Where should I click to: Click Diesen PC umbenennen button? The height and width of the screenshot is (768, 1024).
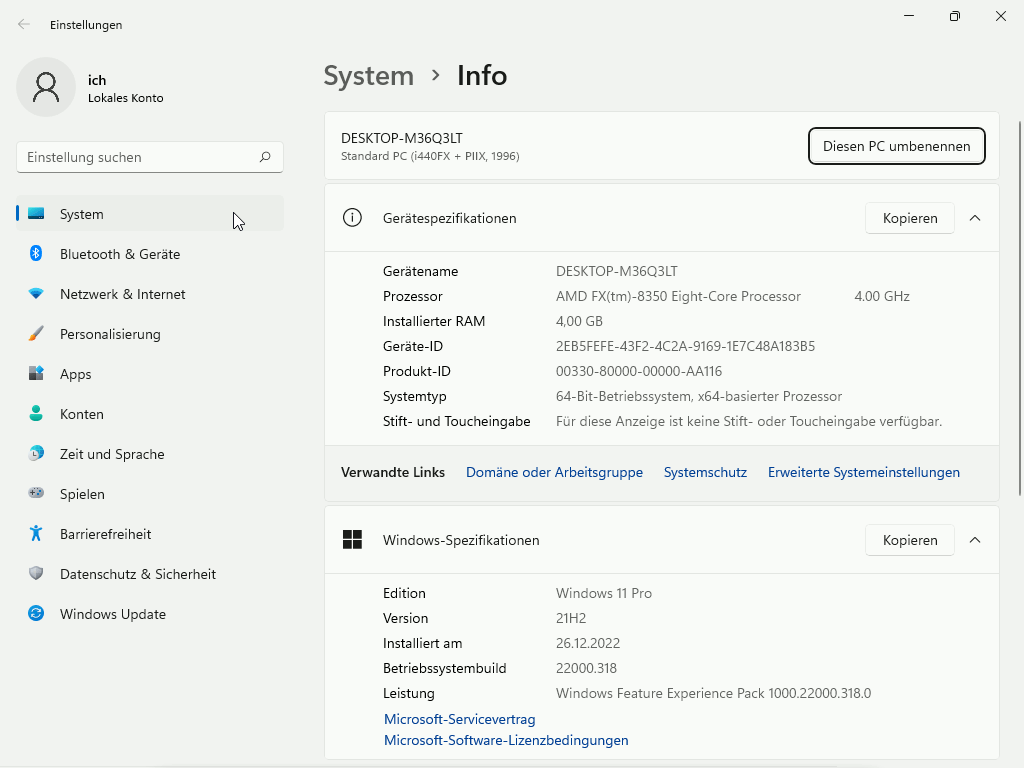pos(896,146)
